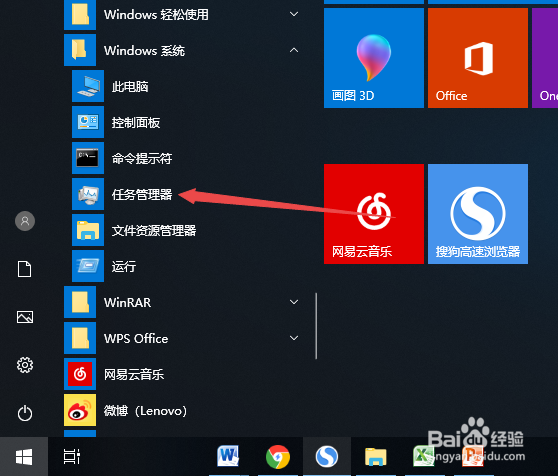Viewport: 558px width, 476px height.
Task: Click the WinRAR folder icon
Action: point(80,302)
